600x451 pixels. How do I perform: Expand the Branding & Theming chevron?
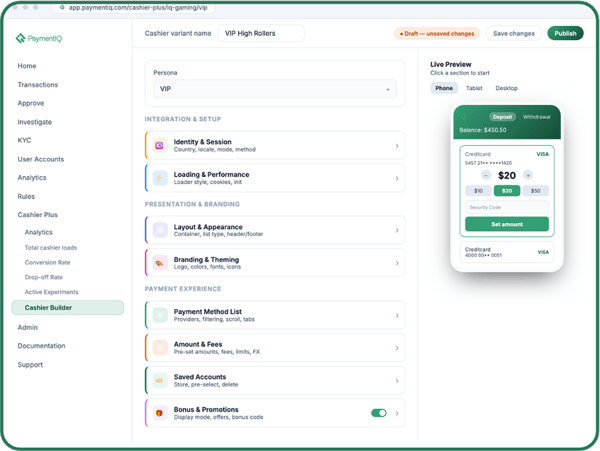(397, 263)
